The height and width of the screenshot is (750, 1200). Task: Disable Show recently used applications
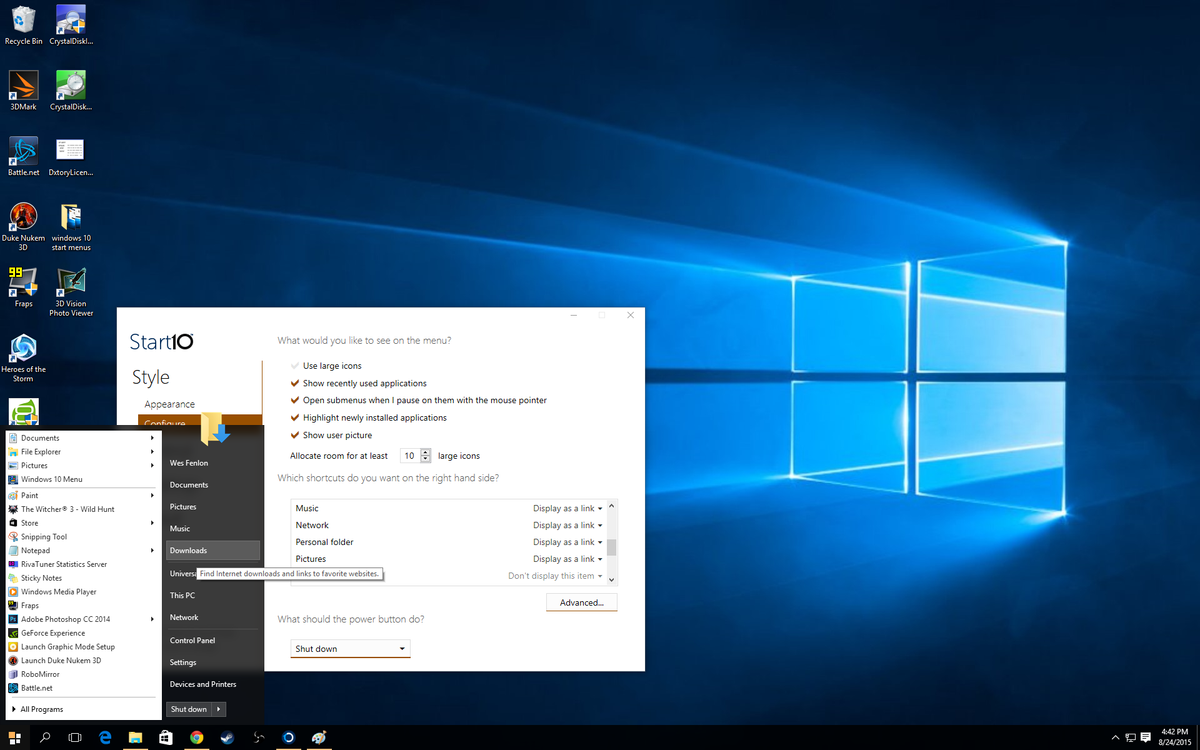(x=294, y=382)
